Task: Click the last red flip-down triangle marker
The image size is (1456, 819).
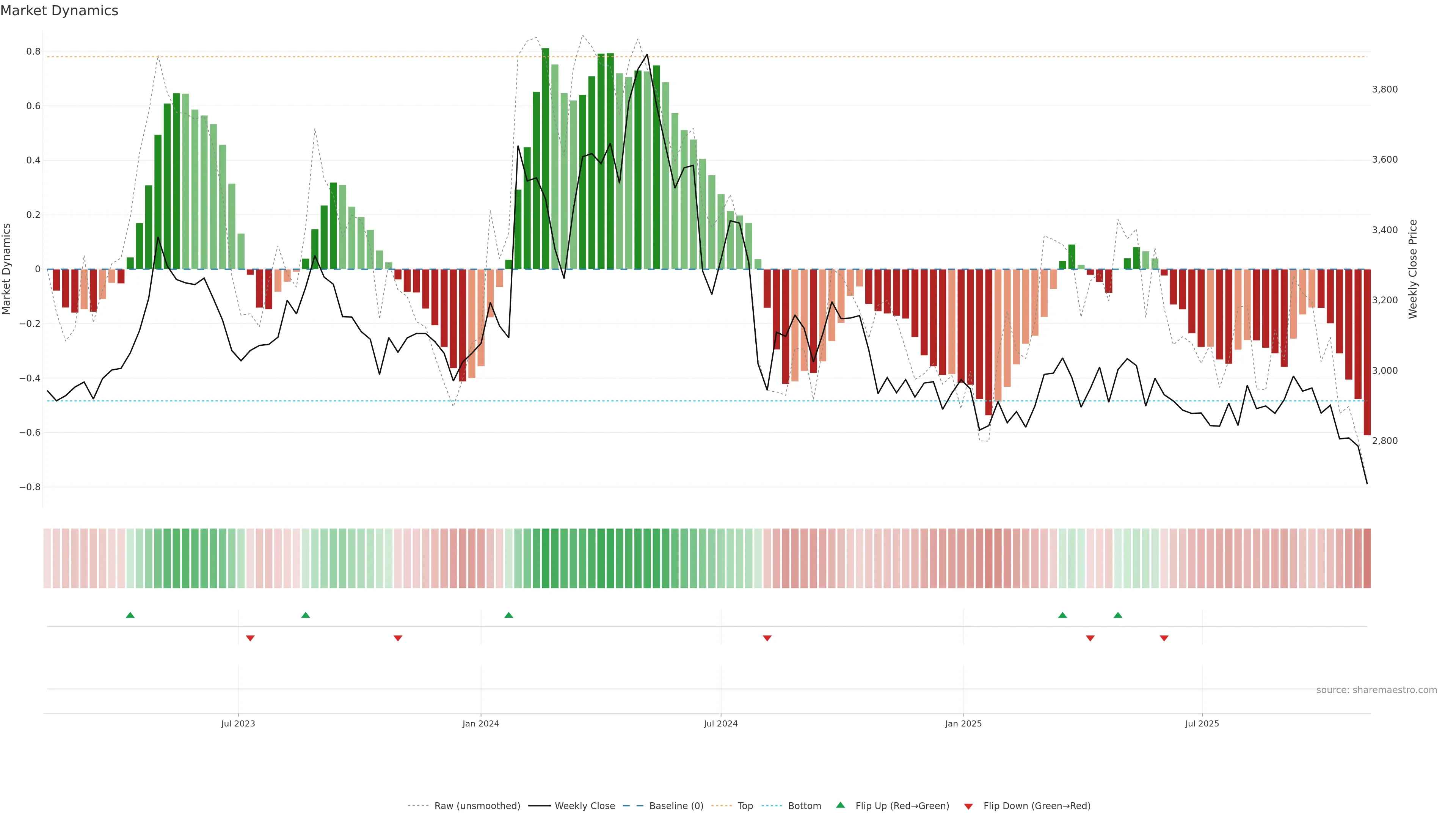Action: pyautogui.click(x=1164, y=638)
